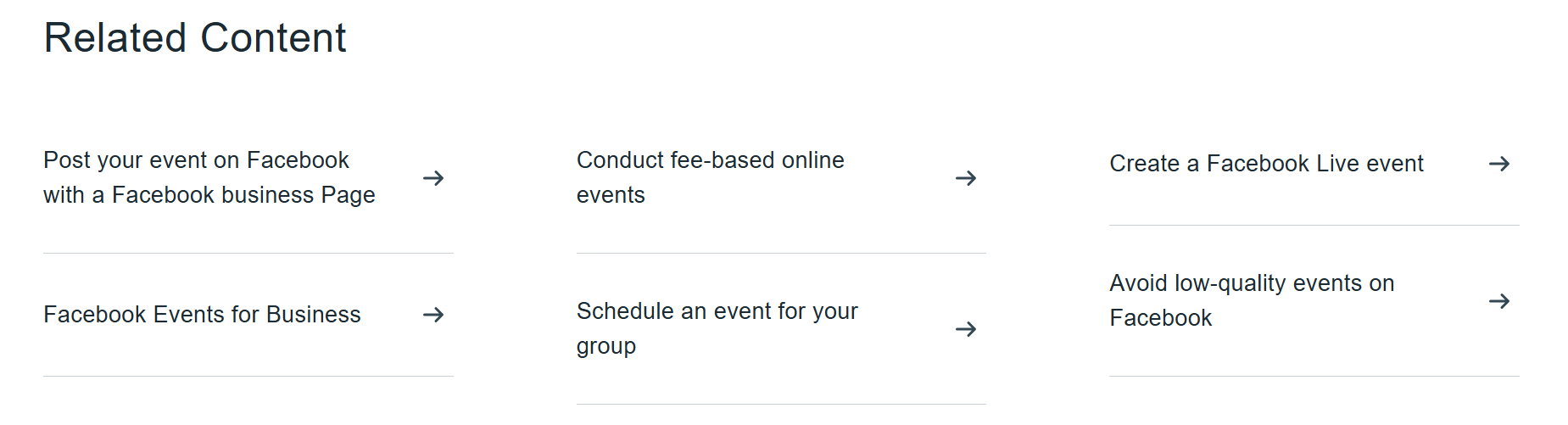
Task: Click arrow for Conduct fee-based online events
Action: (x=966, y=178)
